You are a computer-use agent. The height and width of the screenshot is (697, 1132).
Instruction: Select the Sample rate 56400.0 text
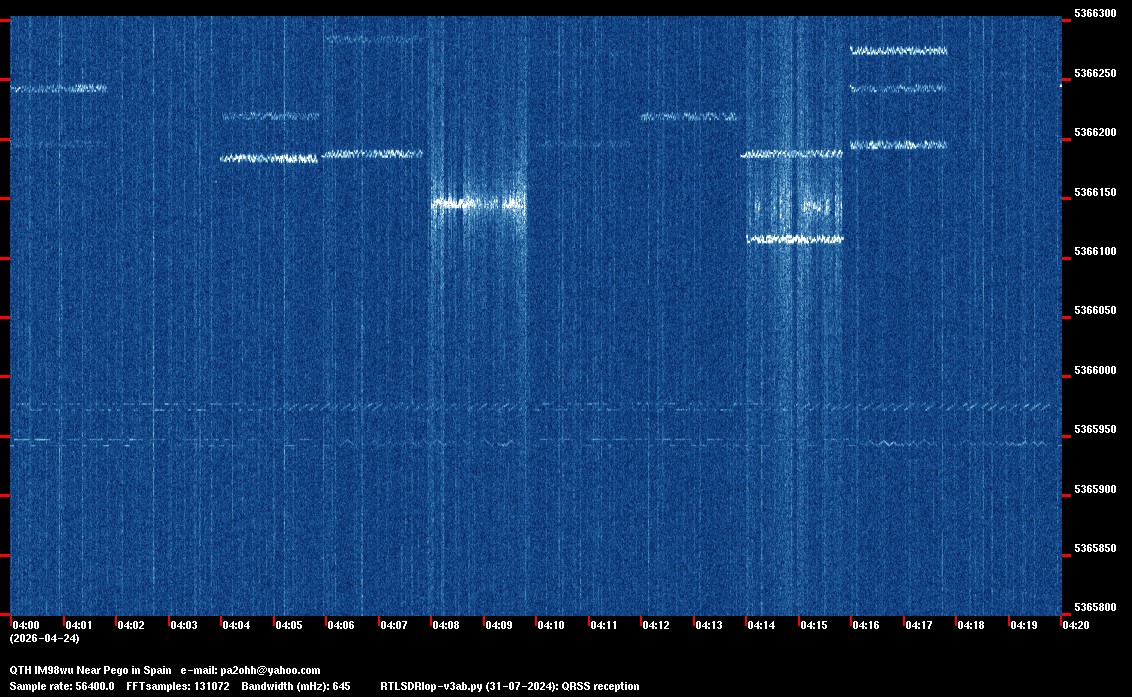click(62, 686)
